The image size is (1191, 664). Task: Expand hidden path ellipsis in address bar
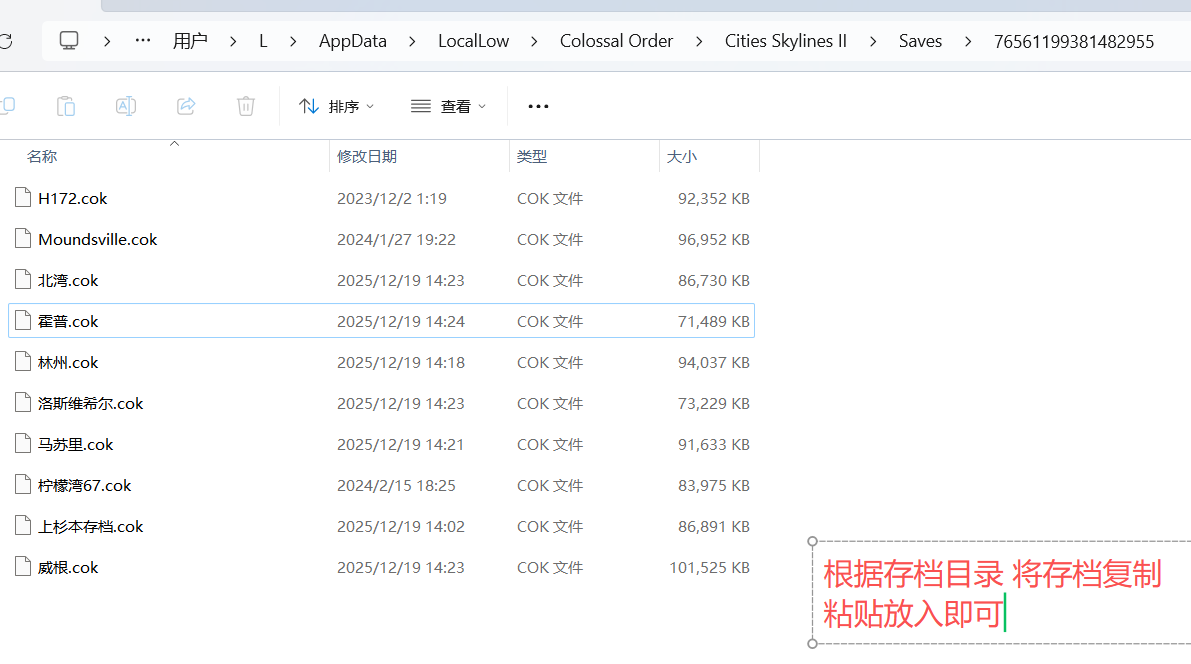(x=143, y=41)
